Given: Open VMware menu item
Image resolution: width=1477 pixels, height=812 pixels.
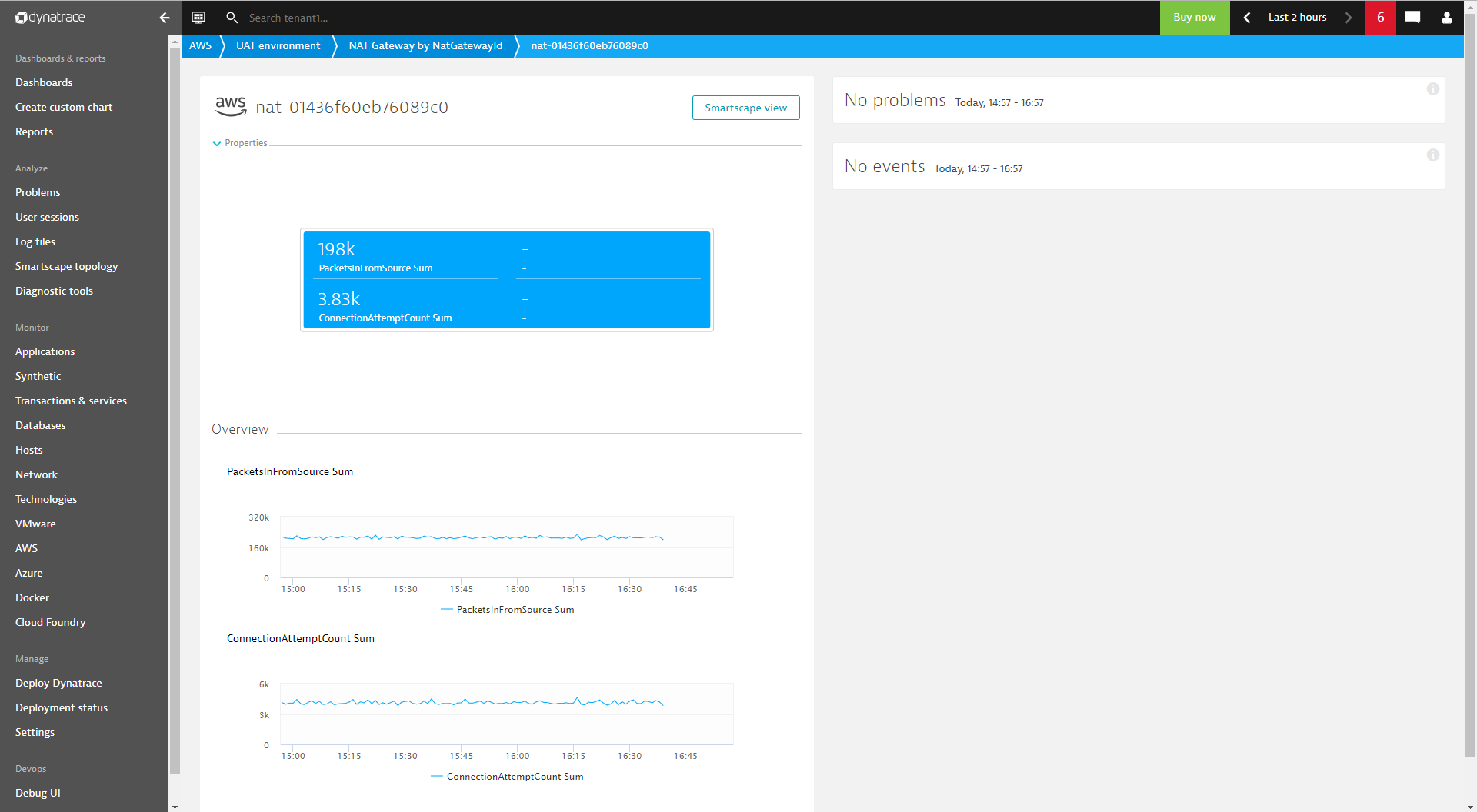Looking at the screenshot, I should [35, 524].
